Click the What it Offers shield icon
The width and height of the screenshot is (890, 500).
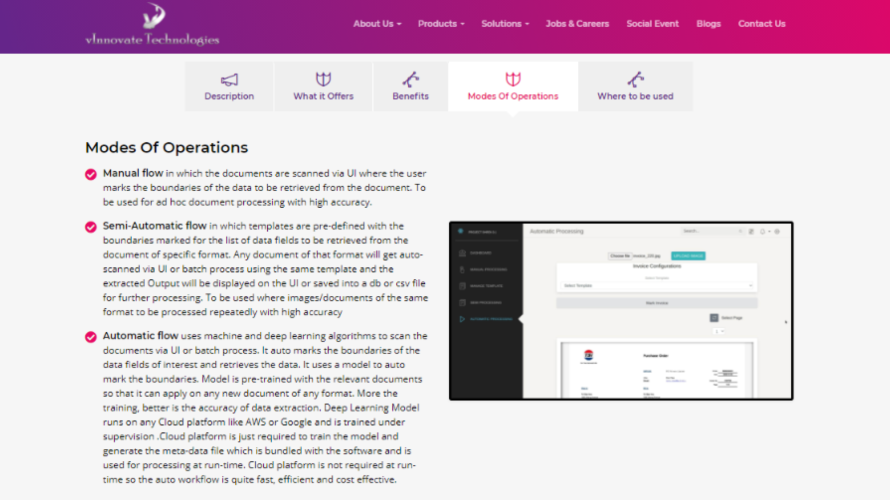[x=324, y=79]
